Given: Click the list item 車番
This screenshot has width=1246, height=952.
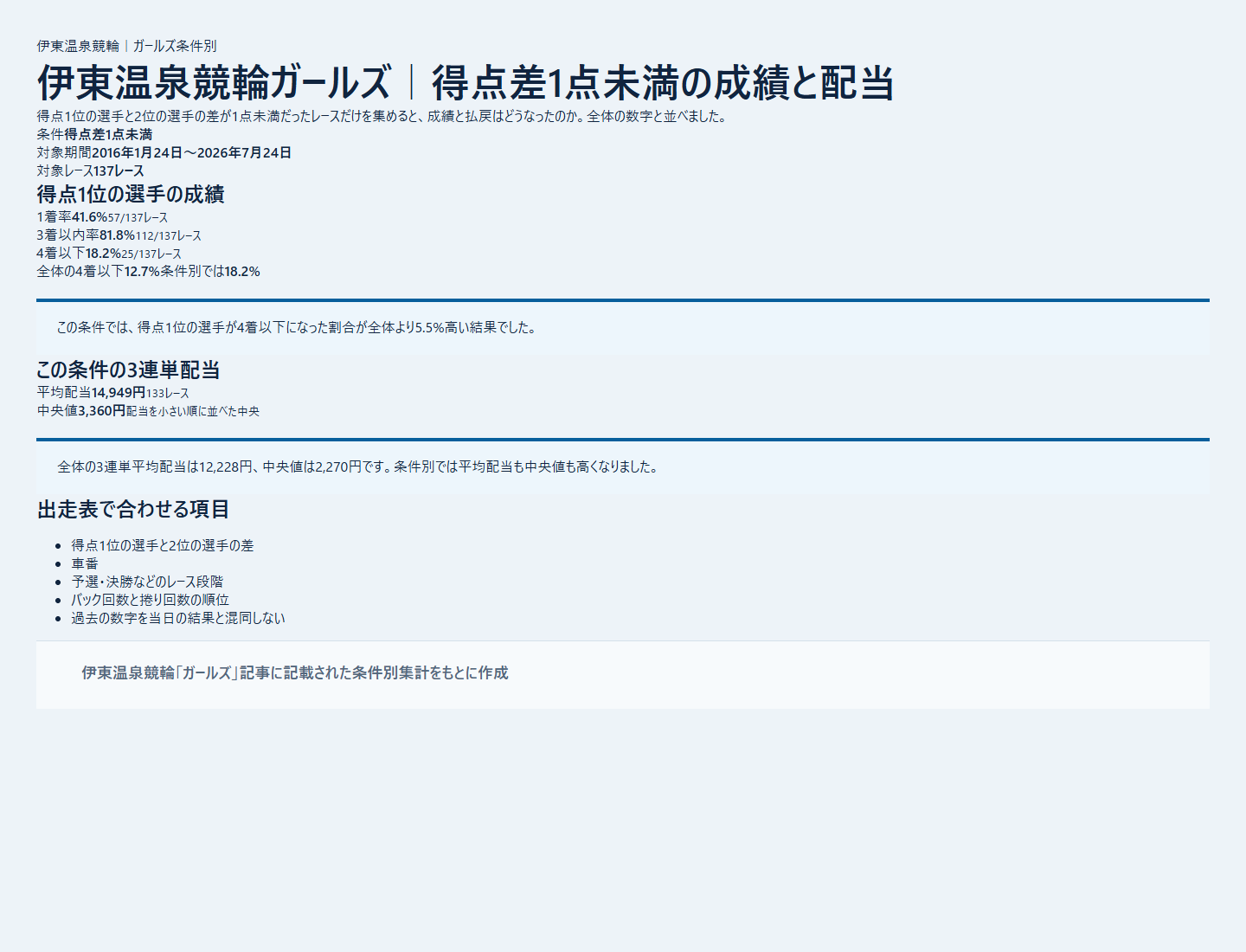Looking at the screenshot, I should click(x=85, y=563).
